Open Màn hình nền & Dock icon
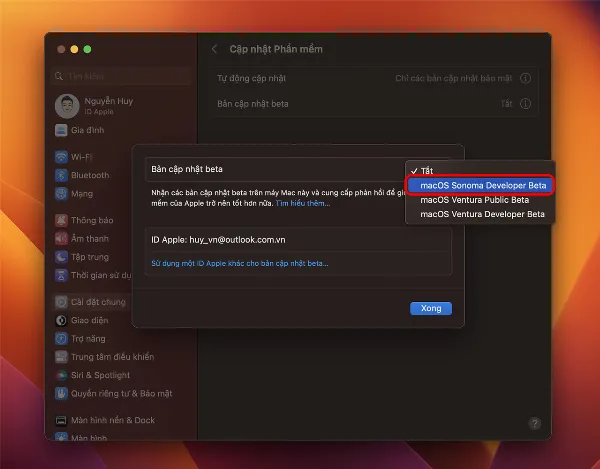The height and width of the screenshot is (469, 600). [61, 420]
